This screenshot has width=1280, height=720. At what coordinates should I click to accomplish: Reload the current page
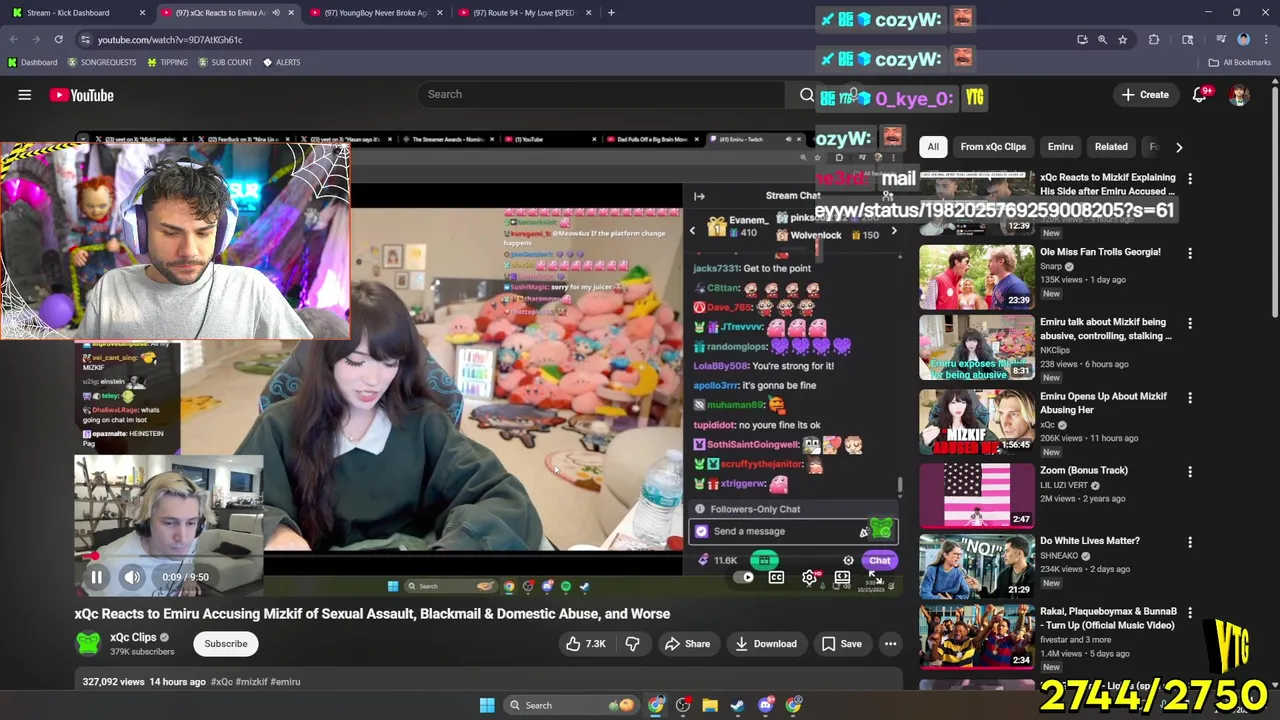(x=58, y=40)
